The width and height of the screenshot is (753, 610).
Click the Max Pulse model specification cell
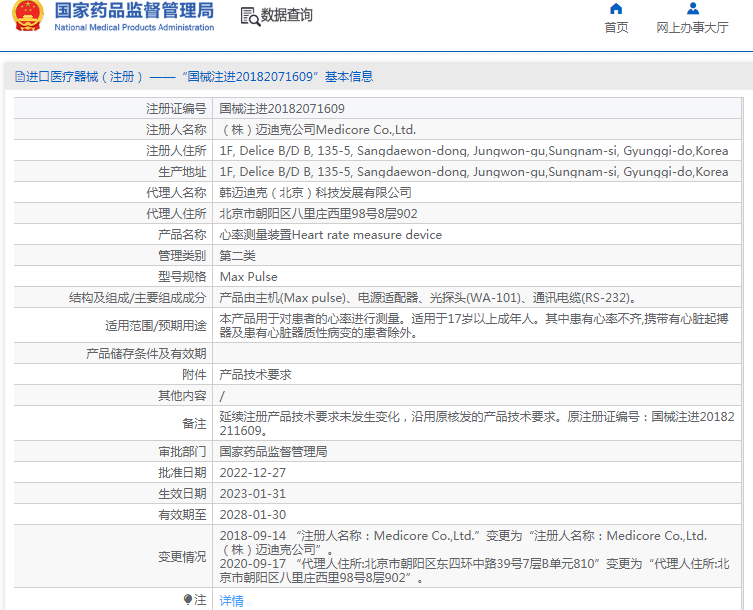point(249,277)
